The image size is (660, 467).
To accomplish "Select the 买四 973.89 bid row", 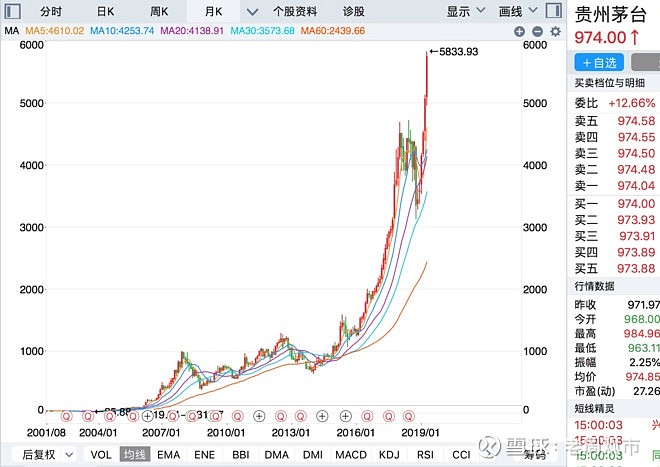I will coord(615,252).
